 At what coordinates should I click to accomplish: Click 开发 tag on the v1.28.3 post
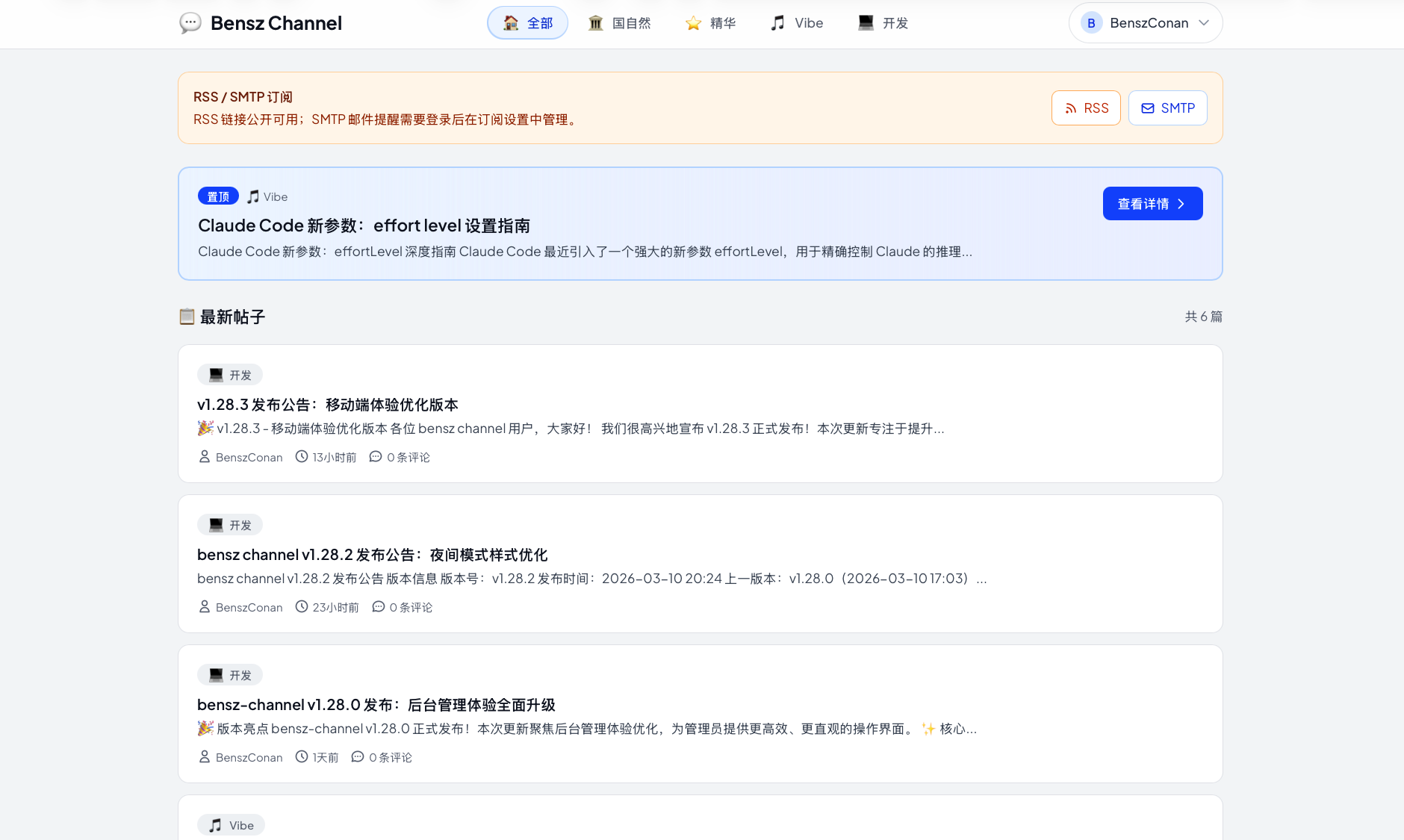pos(230,375)
